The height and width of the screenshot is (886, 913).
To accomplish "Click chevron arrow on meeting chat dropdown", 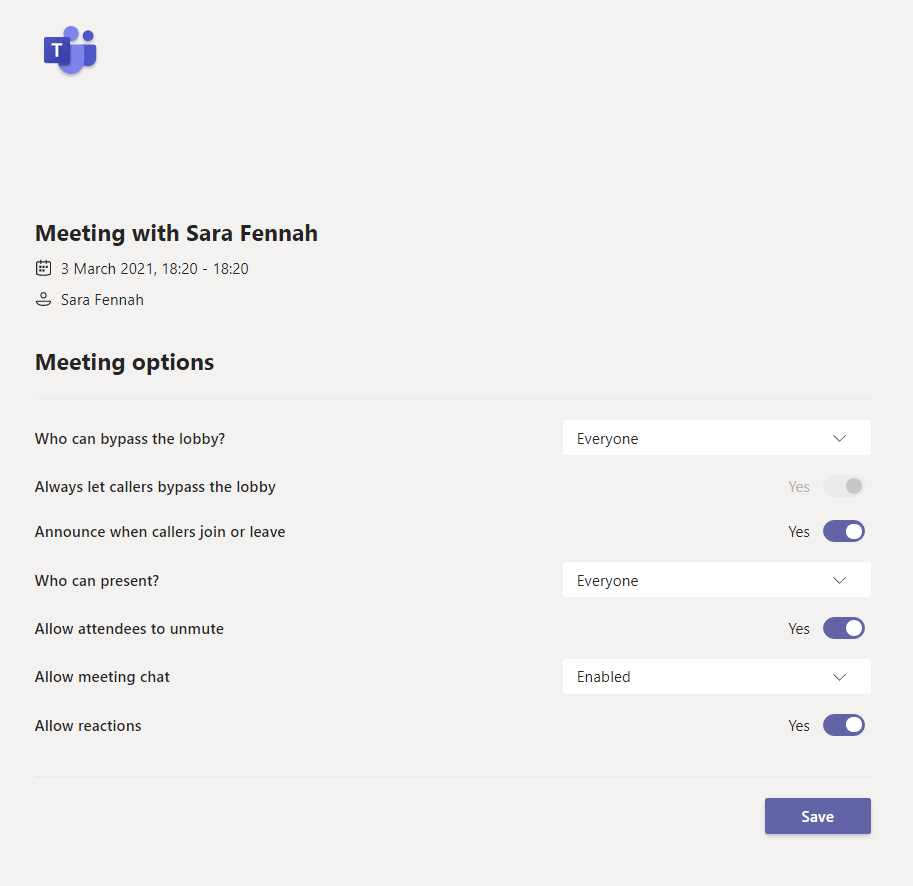I will click(x=840, y=677).
